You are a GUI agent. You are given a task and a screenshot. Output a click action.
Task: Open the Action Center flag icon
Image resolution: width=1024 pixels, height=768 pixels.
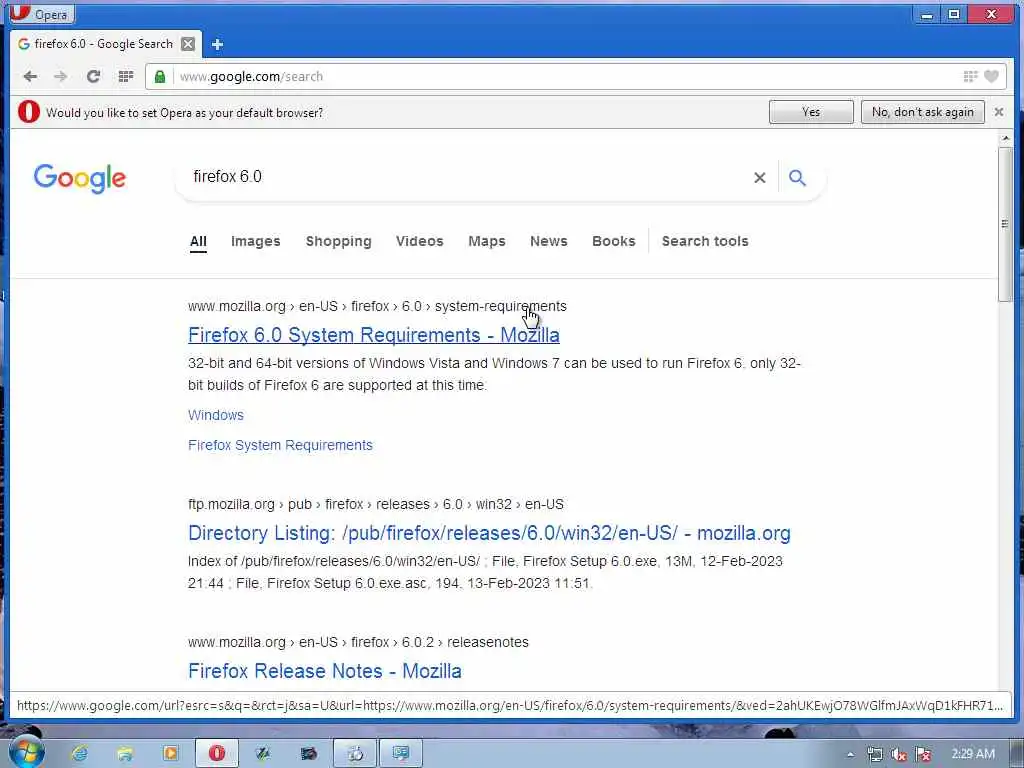[923, 754]
